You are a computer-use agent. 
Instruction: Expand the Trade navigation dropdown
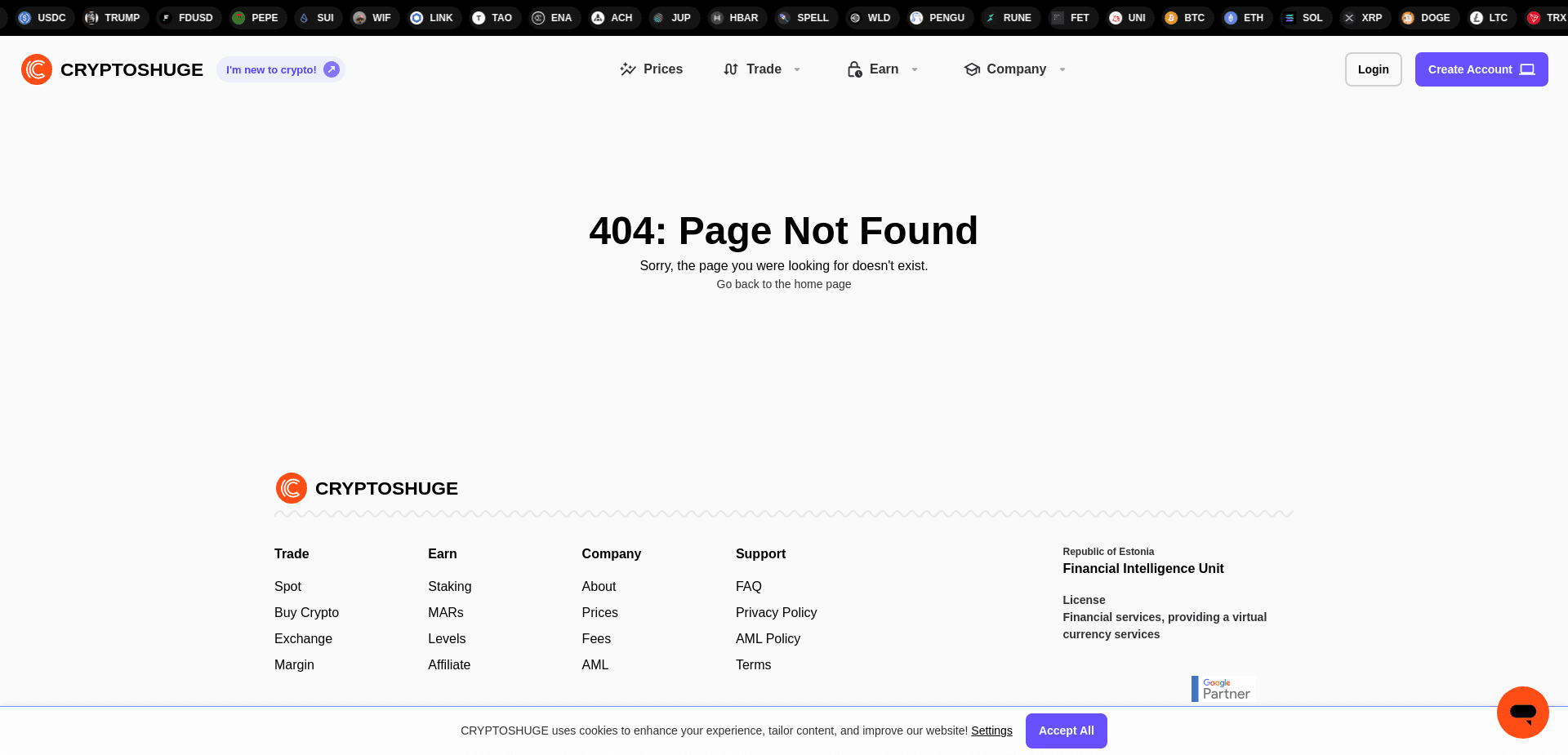(x=796, y=69)
